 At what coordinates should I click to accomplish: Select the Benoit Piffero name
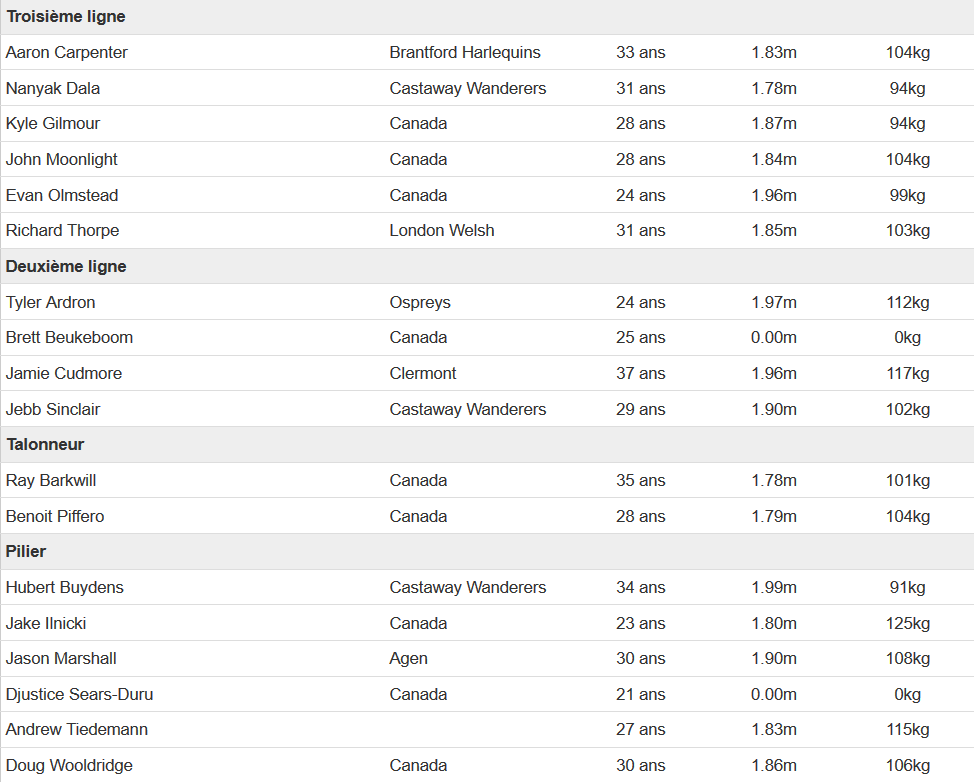click(x=55, y=516)
